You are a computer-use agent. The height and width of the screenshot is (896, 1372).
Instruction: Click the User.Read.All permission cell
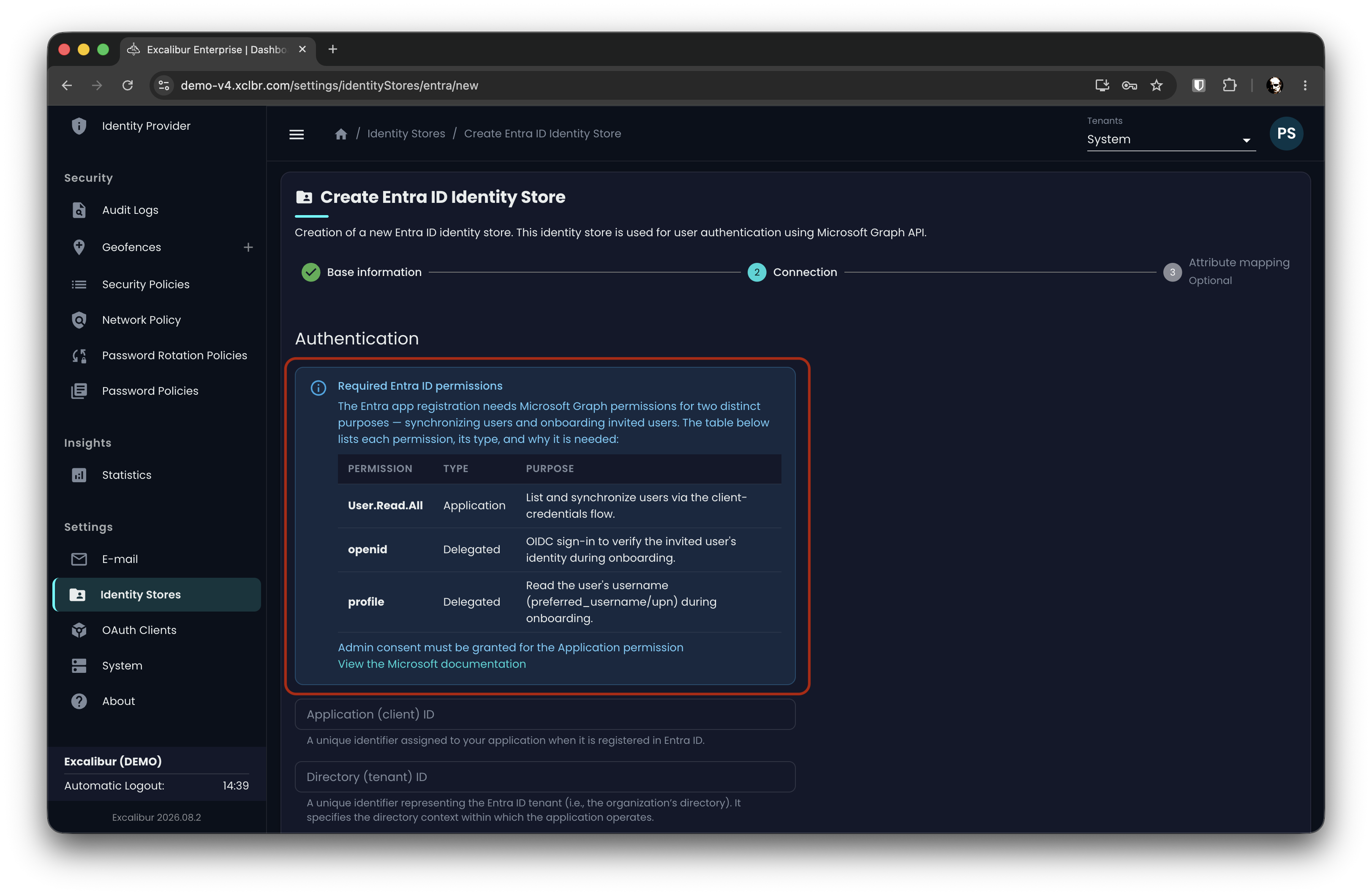[x=385, y=505]
